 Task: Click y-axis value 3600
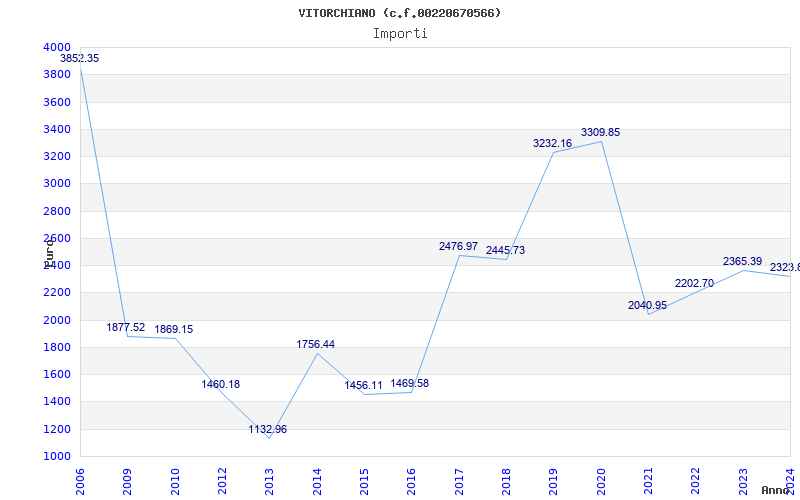click(57, 102)
